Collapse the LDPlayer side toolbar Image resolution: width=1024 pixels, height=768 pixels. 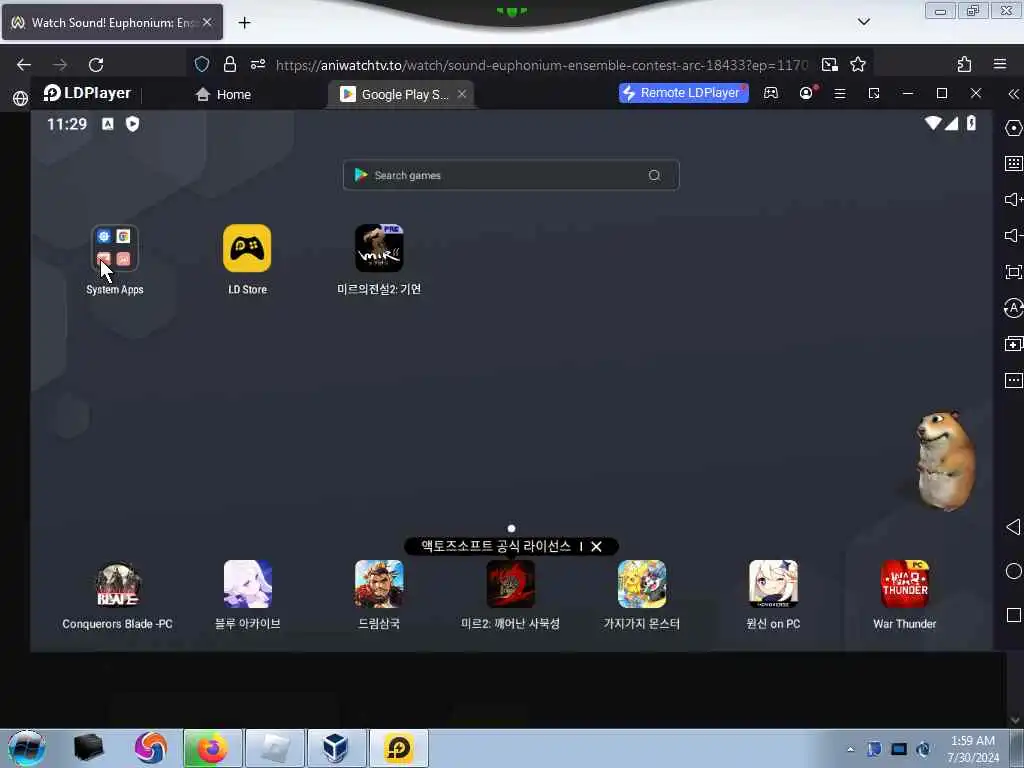(x=1014, y=94)
